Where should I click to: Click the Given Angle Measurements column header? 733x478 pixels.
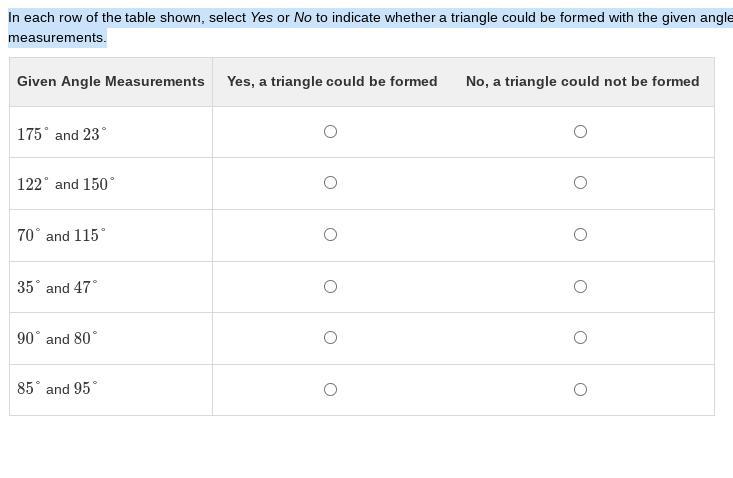pyautogui.click(x=111, y=81)
